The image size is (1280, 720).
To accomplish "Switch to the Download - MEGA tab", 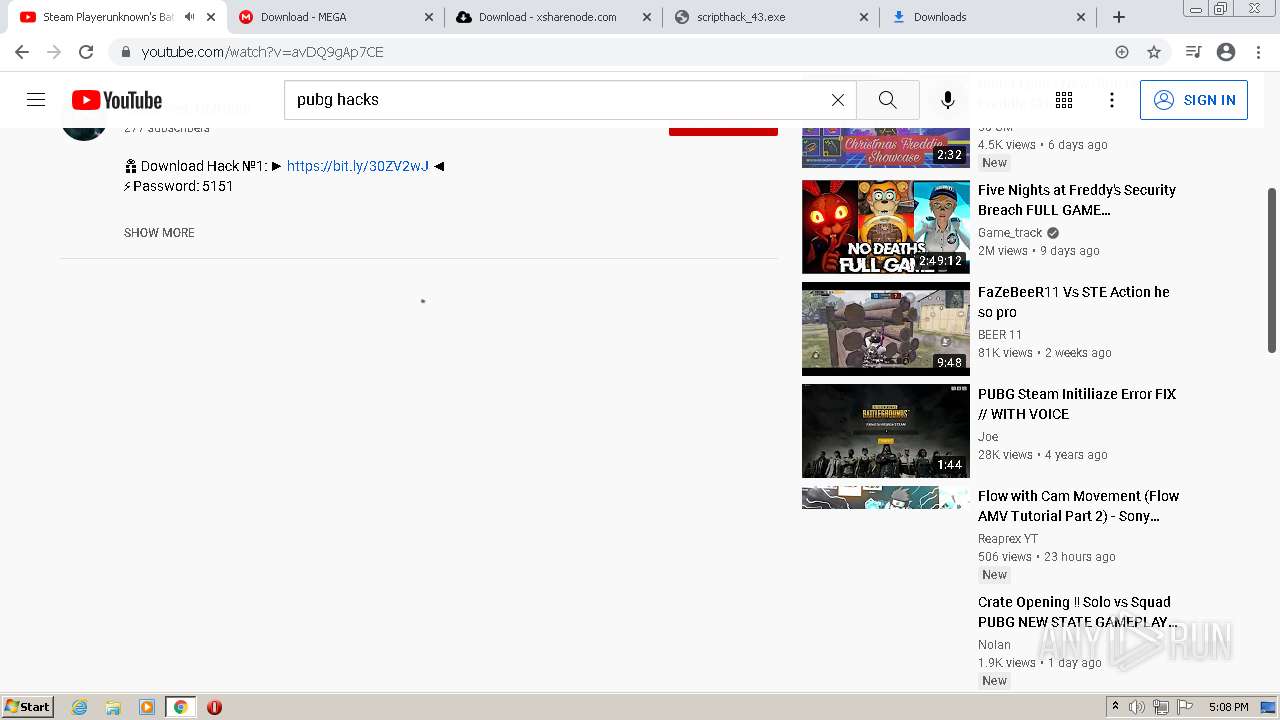I will (336, 17).
